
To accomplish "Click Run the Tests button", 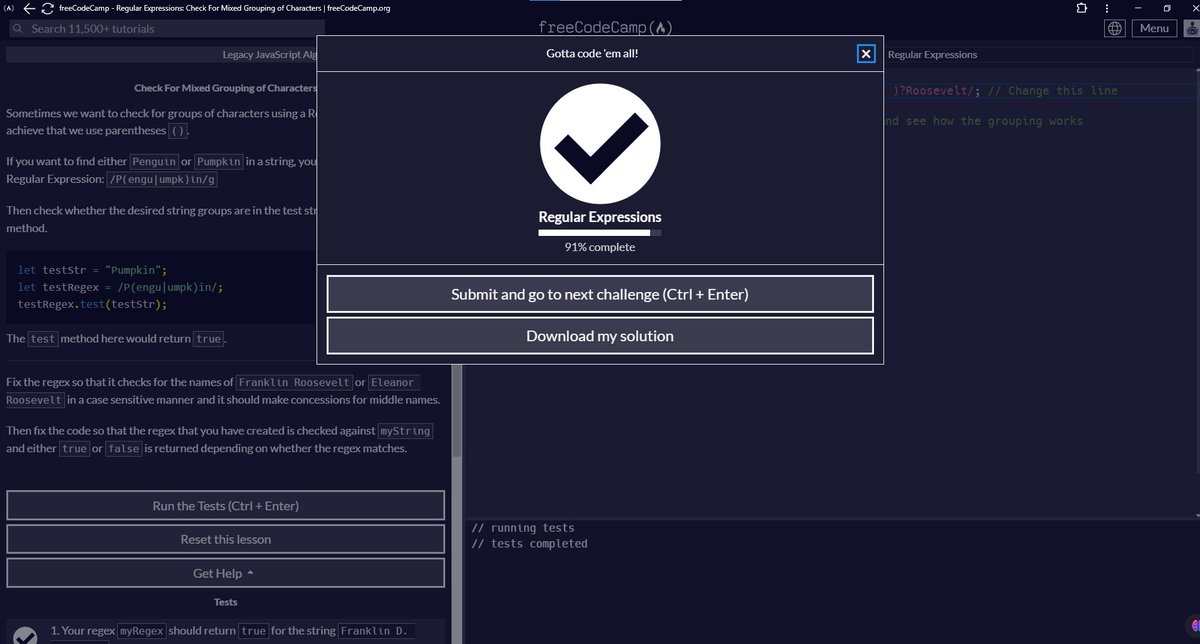I will point(225,505).
